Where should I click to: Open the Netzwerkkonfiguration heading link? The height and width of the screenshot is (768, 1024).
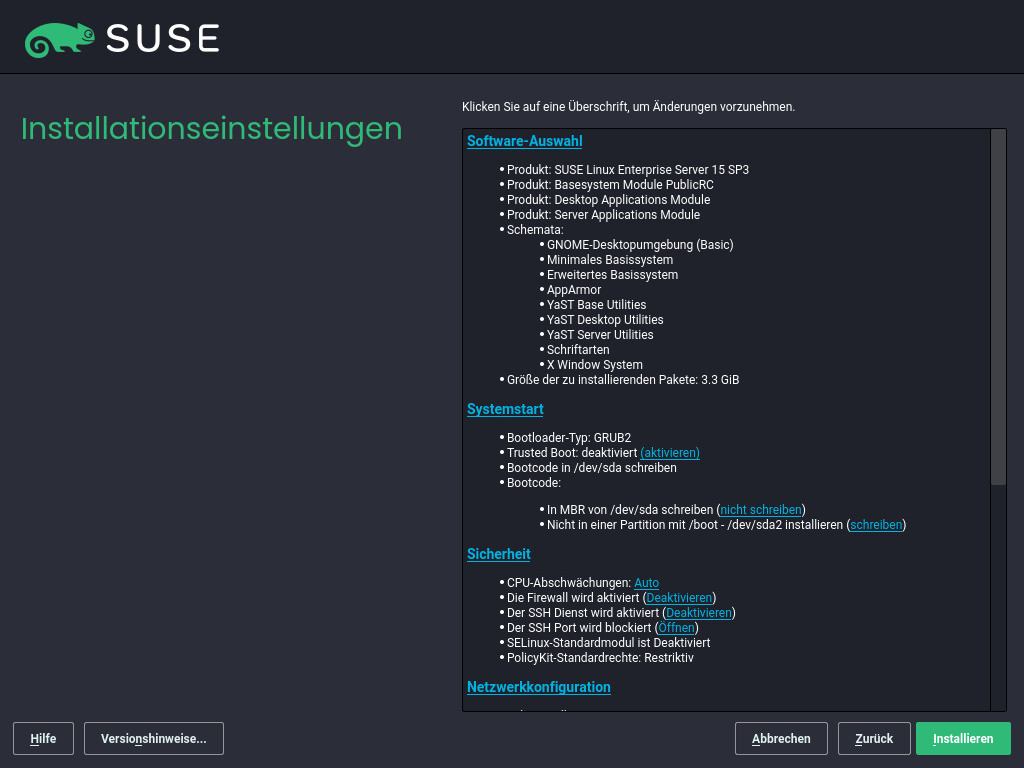pyautogui.click(x=539, y=687)
